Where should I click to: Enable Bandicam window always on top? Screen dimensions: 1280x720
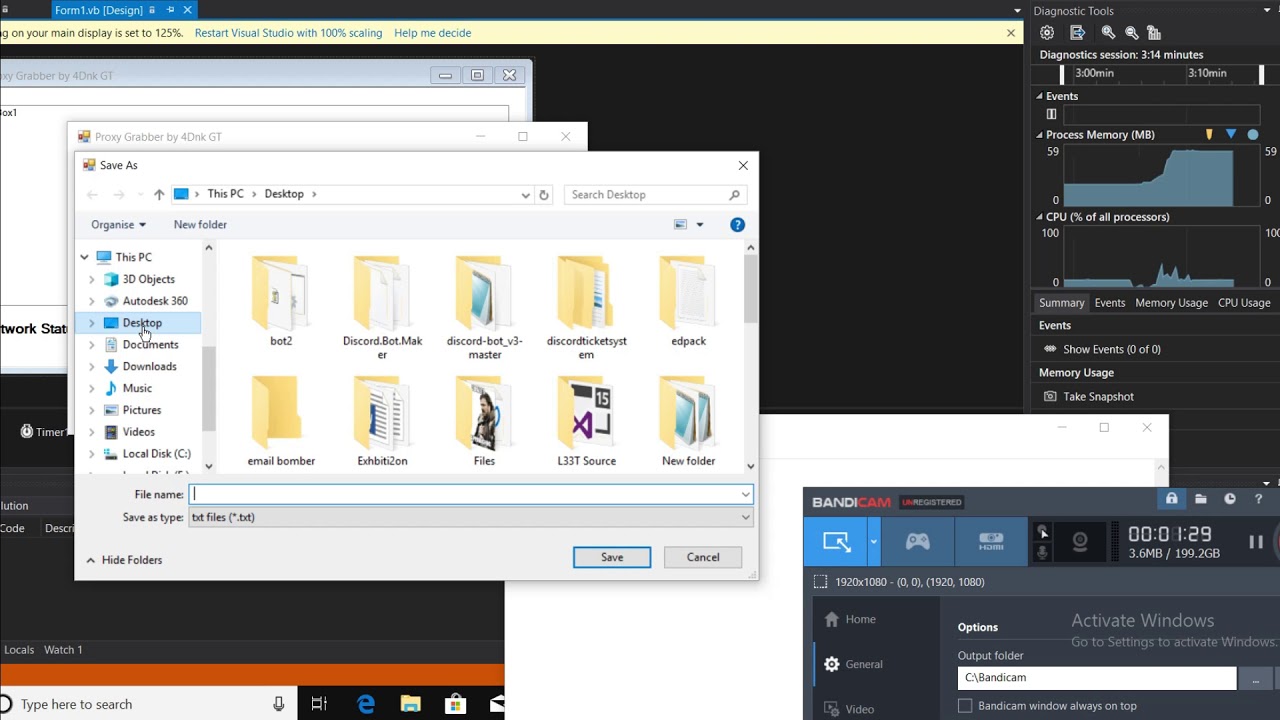[965, 706]
